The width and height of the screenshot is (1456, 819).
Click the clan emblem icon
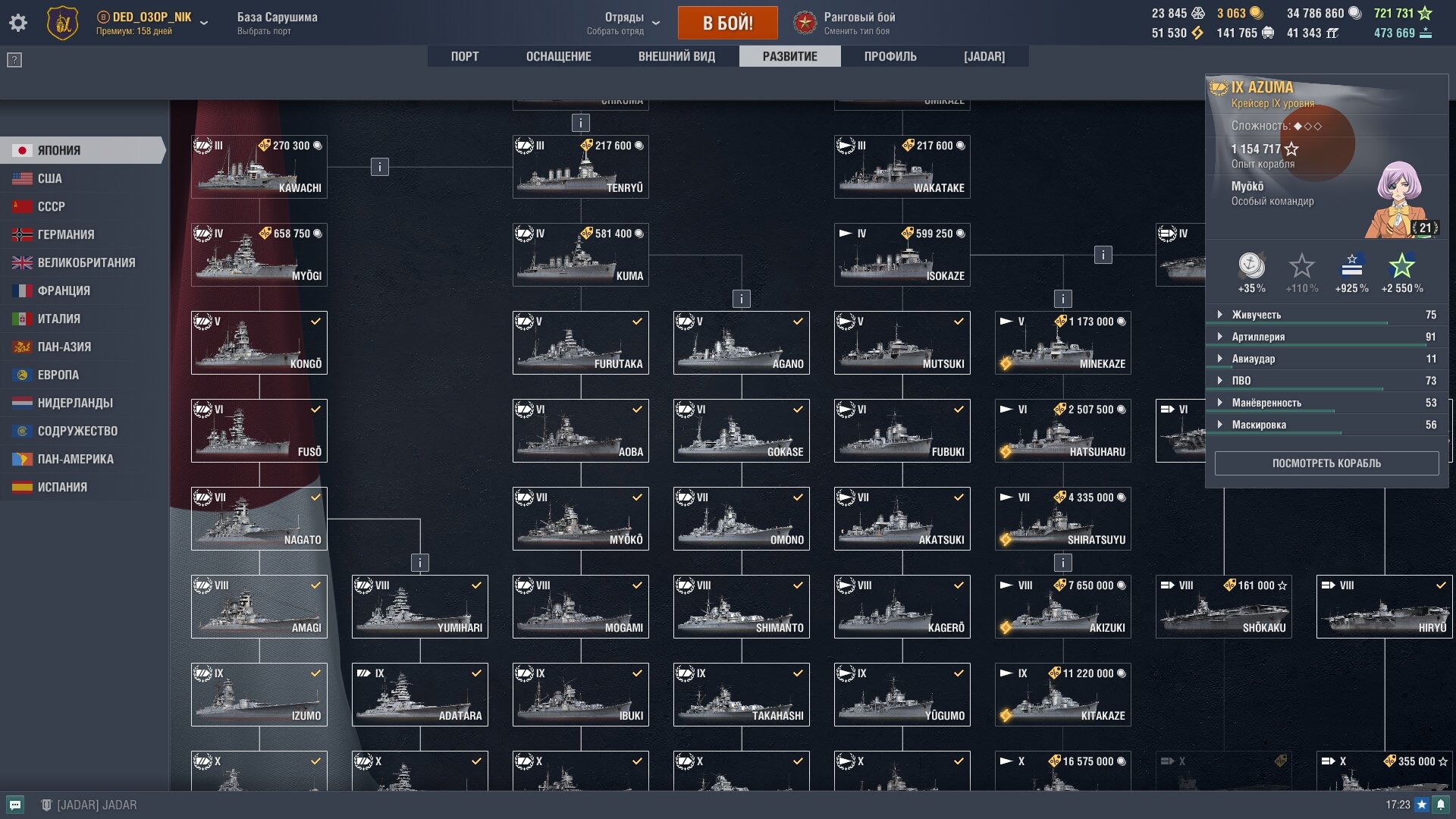click(62, 23)
